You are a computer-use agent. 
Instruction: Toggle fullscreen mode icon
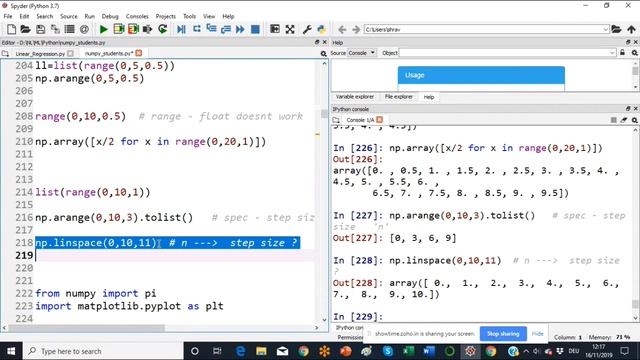pyautogui.click(x=290, y=29)
